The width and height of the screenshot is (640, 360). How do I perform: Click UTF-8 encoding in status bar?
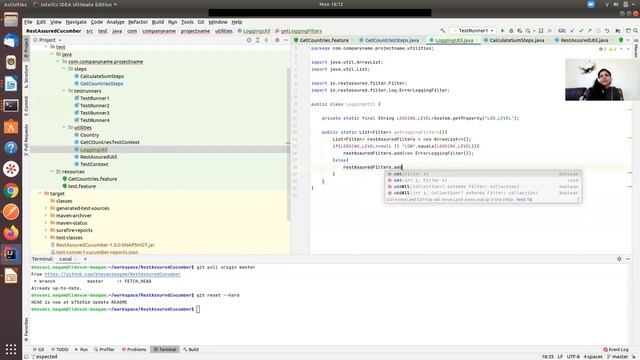[x=573, y=356]
